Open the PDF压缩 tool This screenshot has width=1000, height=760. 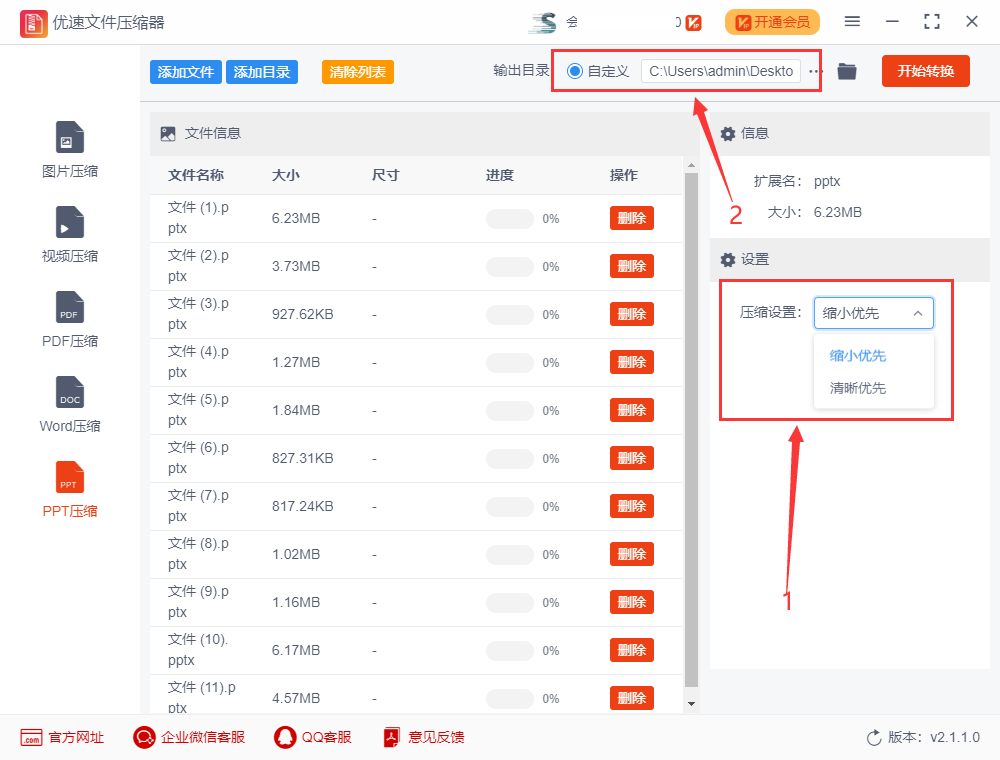(70, 319)
